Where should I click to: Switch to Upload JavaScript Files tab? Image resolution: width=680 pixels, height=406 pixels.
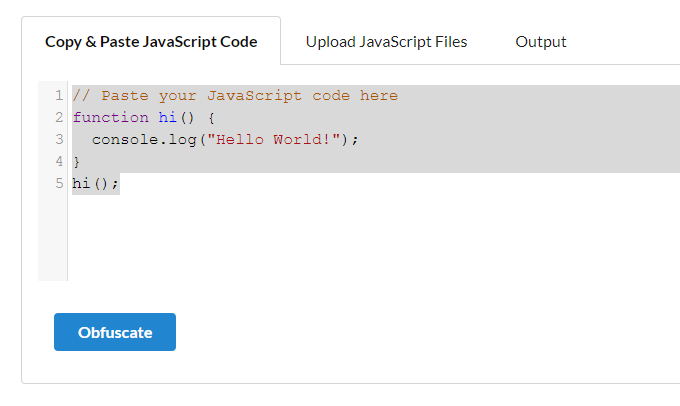pos(386,42)
